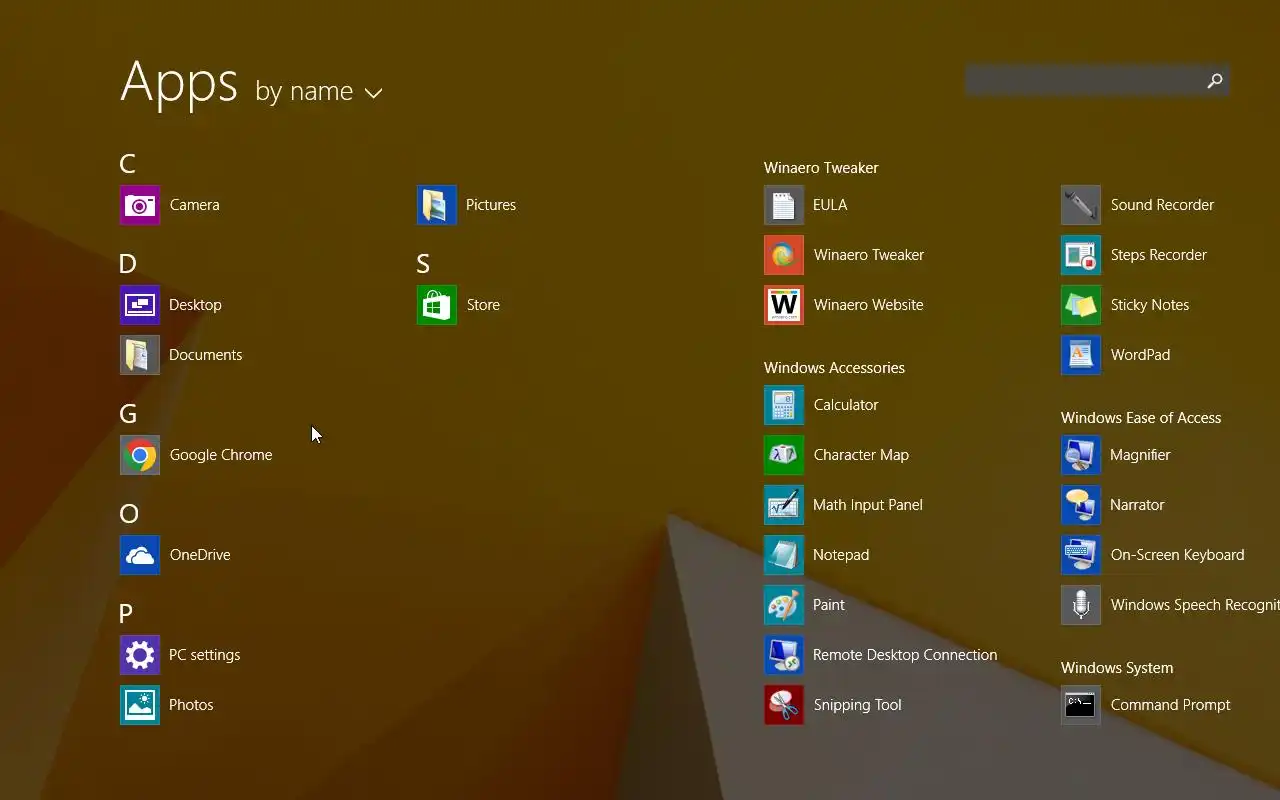1280x800 pixels.
Task: Launch the Paint palette icon
Action: (784, 605)
